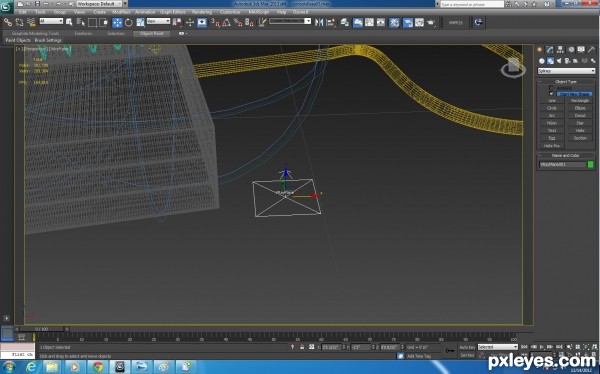Open the Render Setup icon
This screenshot has width=600, height=374.
(x=408, y=23)
